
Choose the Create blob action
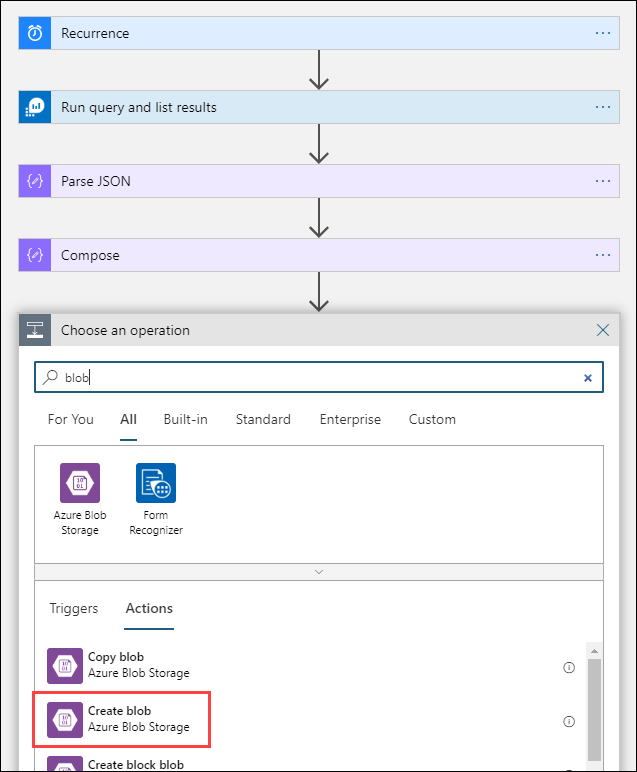point(121,719)
